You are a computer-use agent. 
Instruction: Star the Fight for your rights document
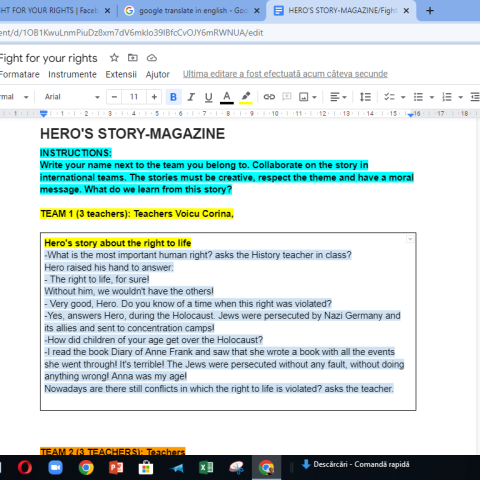tap(114, 58)
